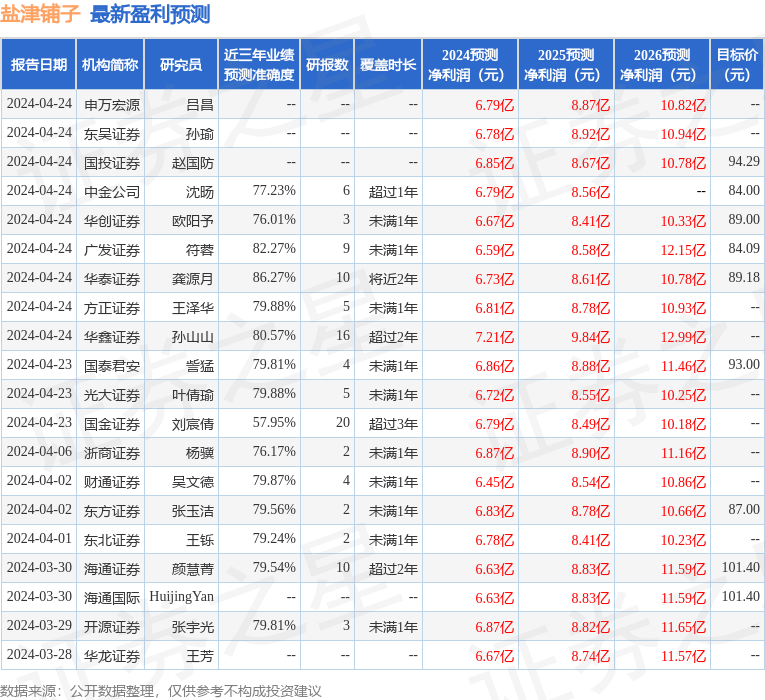This screenshot has width=765, height=700.
Task: Click target price 93.00
Action: (744, 364)
